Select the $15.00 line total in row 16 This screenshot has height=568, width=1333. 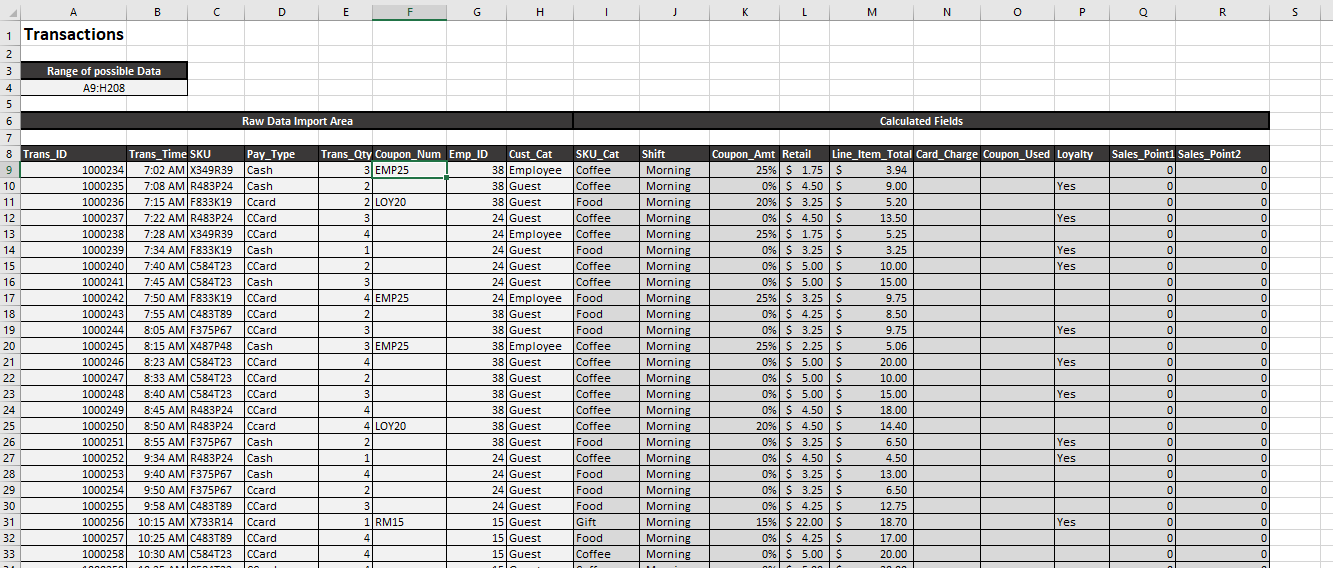(872, 282)
